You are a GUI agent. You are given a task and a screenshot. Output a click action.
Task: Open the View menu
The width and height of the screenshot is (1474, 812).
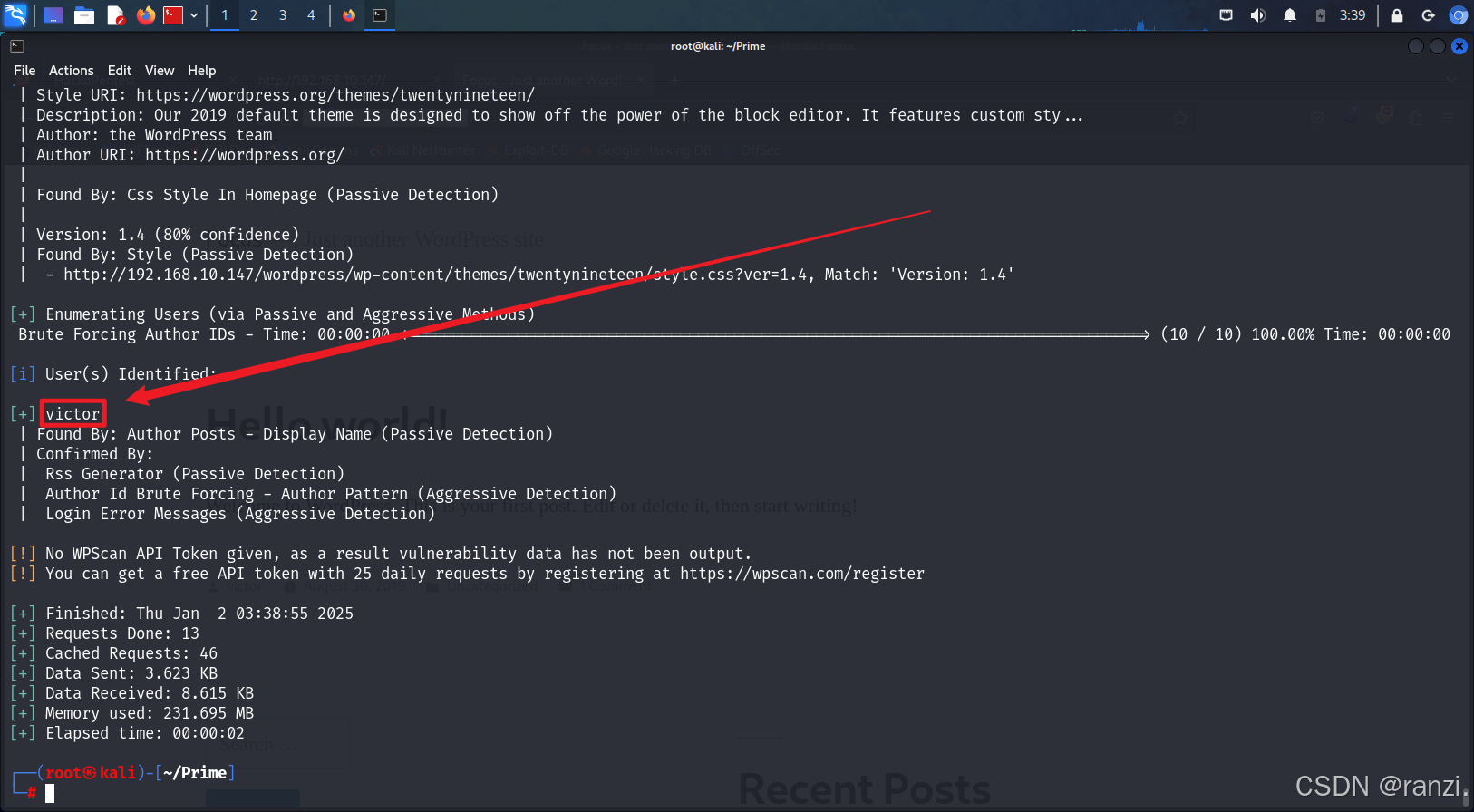(160, 71)
